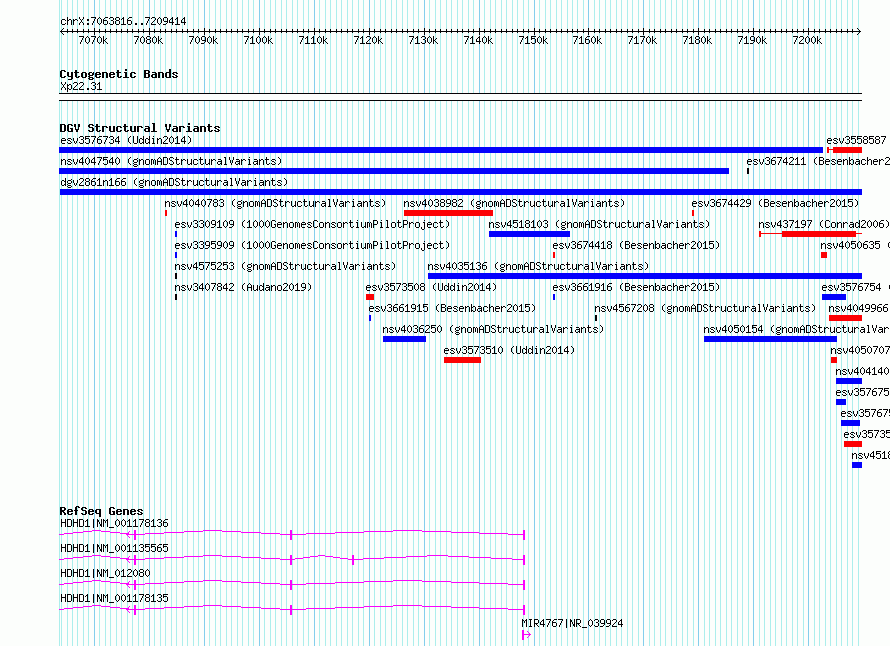This screenshot has width=890, height=646.
Task: Click the HDHD1|NM_001178135 transcript label
Action: (114, 598)
